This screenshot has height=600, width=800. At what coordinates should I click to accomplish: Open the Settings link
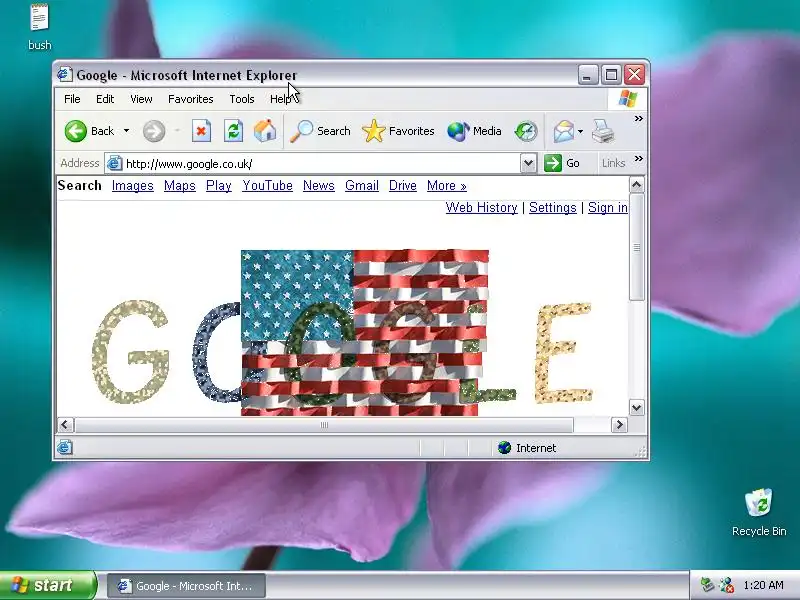coord(553,208)
